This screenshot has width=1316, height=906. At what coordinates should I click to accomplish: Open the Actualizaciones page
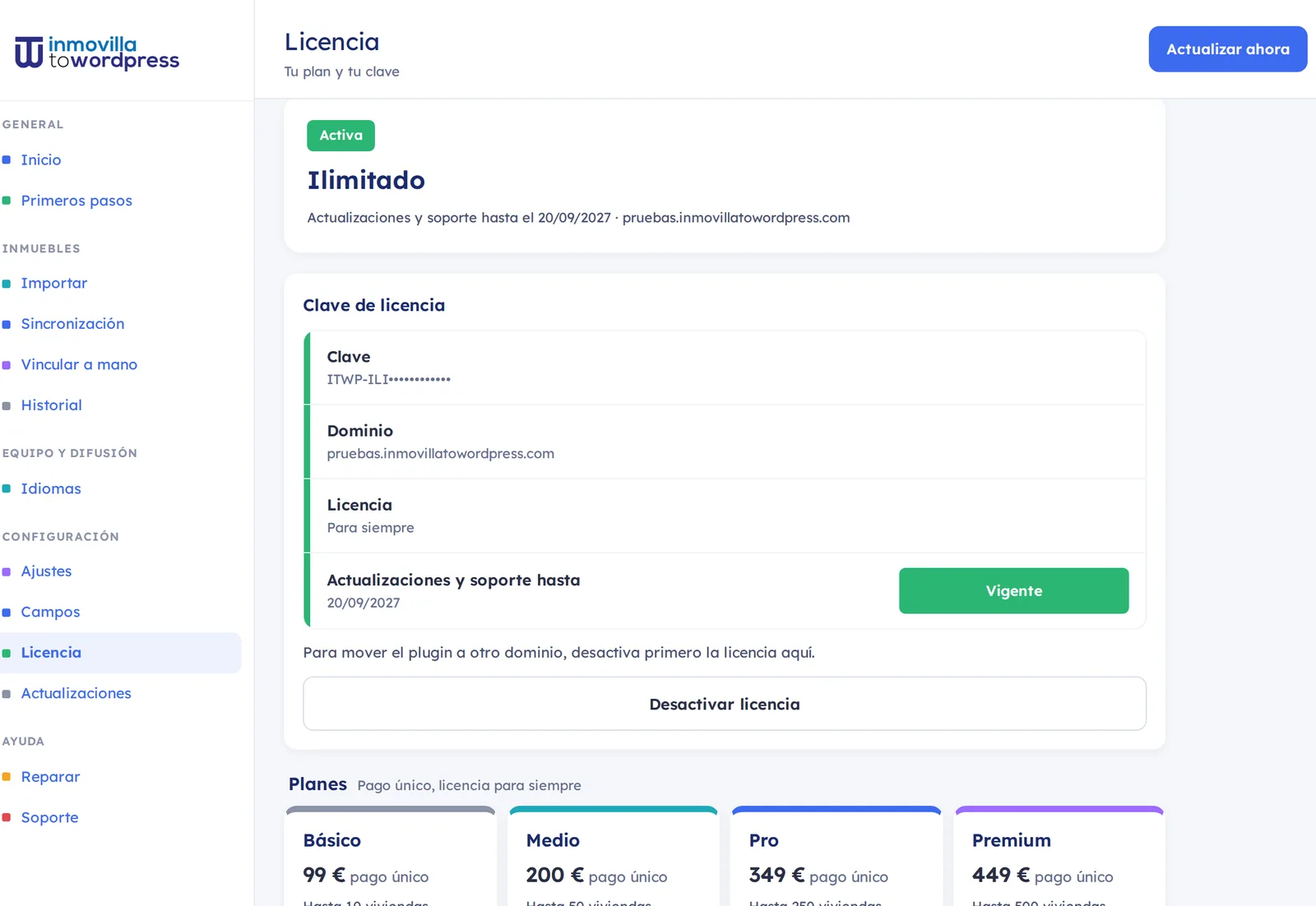[x=76, y=693]
